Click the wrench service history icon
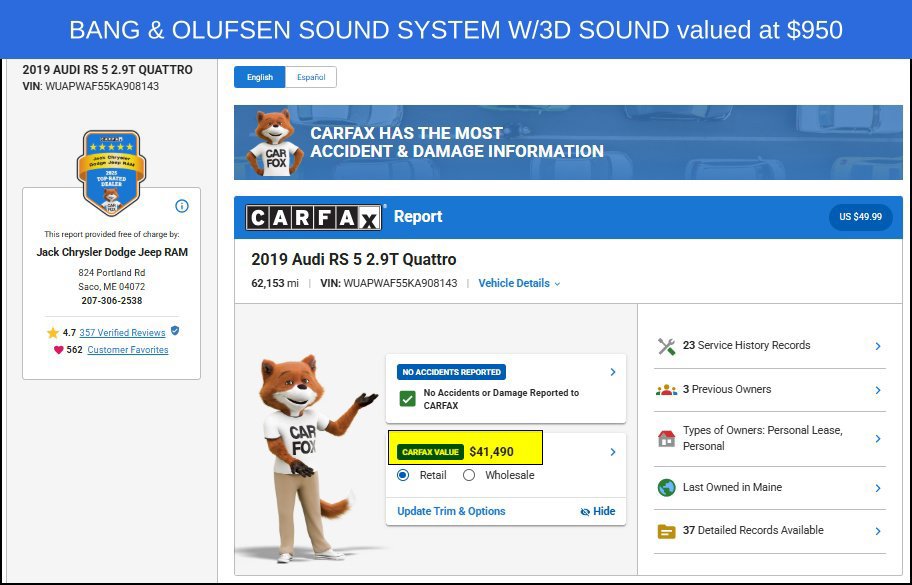The height and width of the screenshot is (585, 912). (667, 346)
